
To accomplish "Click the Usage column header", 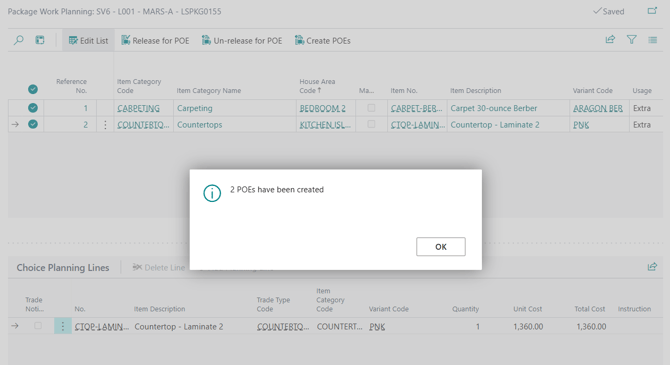I will (x=642, y=91).
